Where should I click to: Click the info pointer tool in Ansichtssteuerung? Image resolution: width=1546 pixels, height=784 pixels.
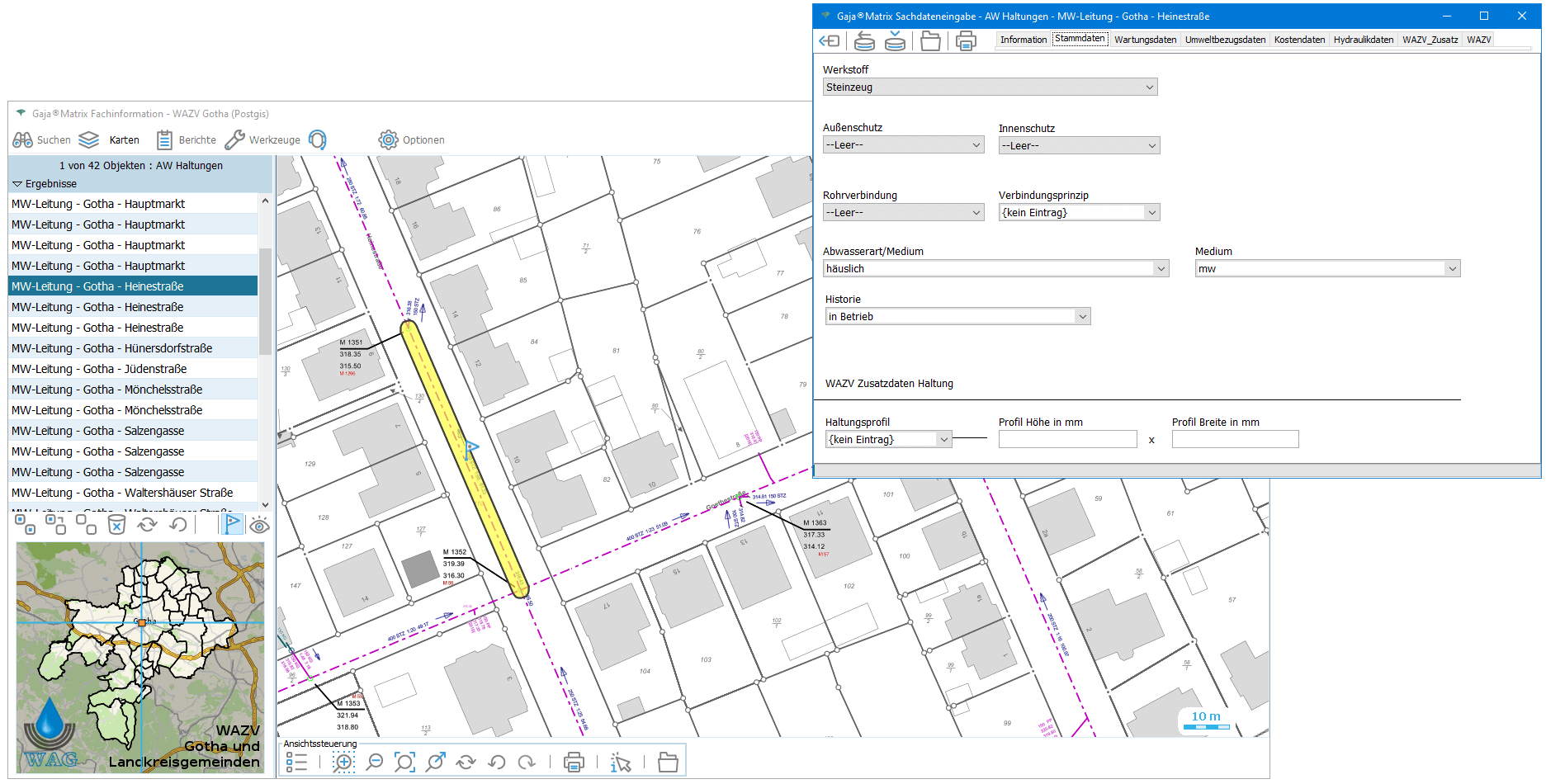(620, 763)
